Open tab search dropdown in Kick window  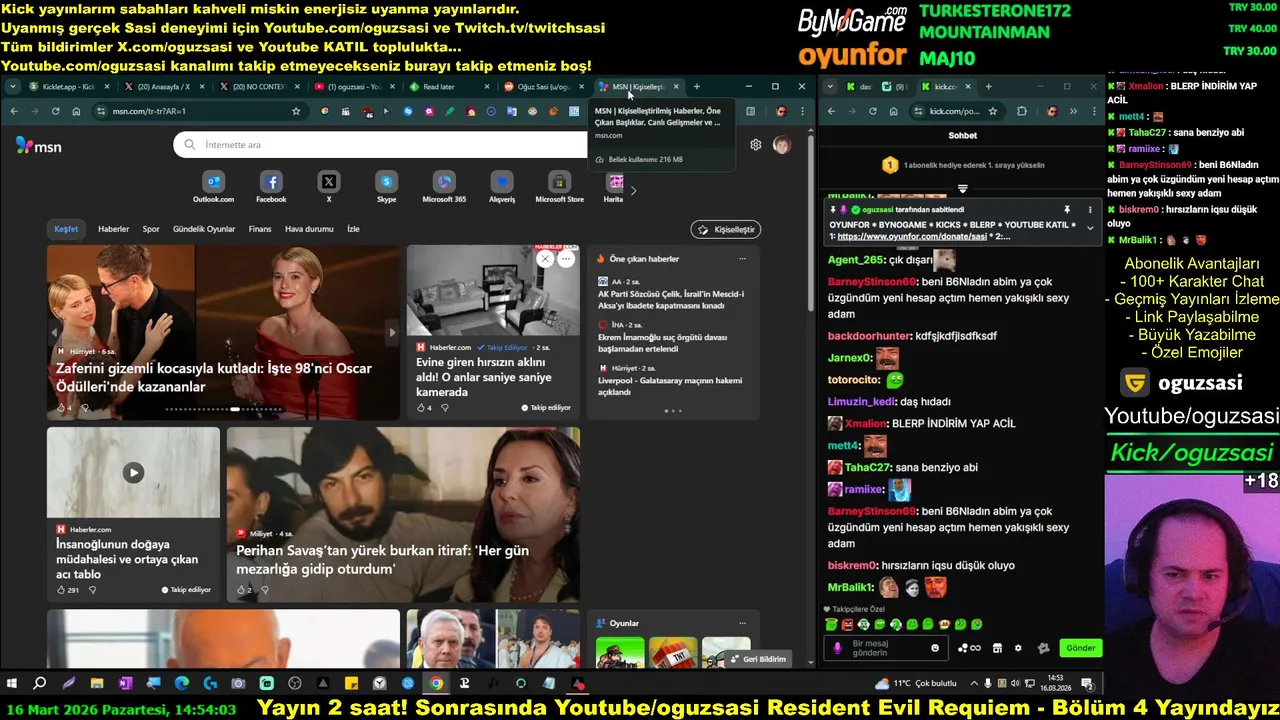tap(830, 87)
